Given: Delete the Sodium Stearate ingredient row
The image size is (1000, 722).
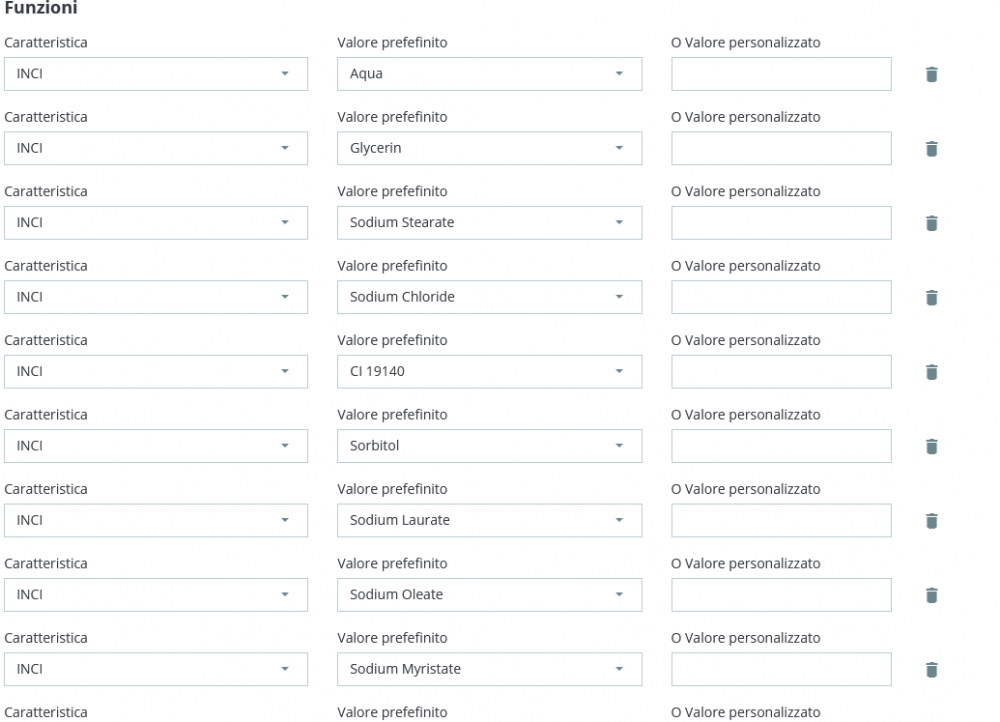Looking at the screenshot, I should (930, 222).
